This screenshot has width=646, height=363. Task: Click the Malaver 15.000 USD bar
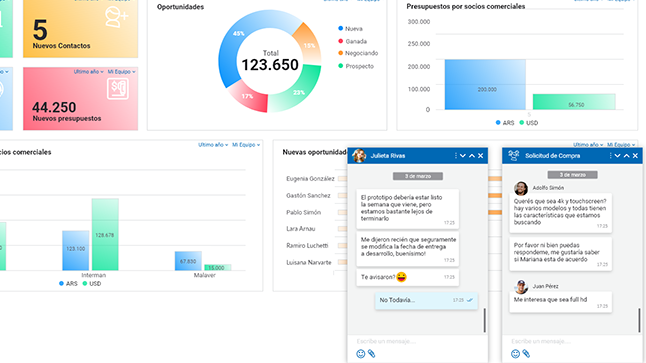coord(218,267)
